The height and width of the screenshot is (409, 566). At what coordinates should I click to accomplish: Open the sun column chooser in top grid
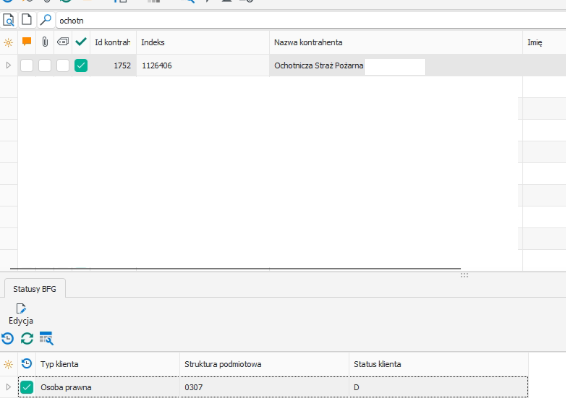[x=8, y=43]
